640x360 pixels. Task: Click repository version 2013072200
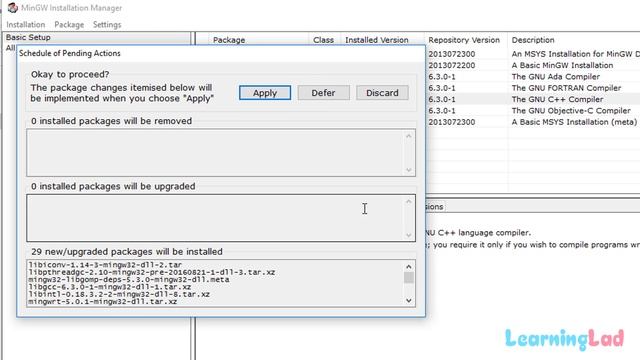pos(451,65)
